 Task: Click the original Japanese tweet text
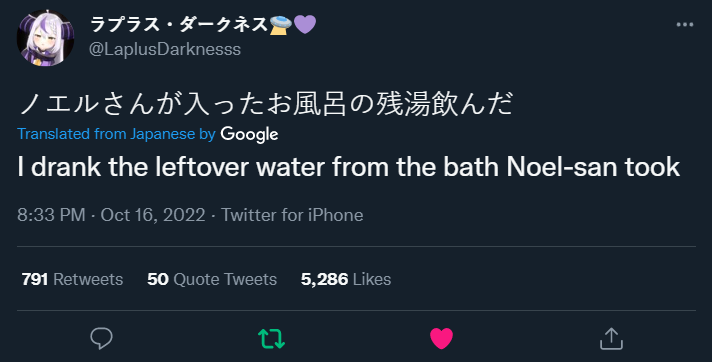point(266,104)
